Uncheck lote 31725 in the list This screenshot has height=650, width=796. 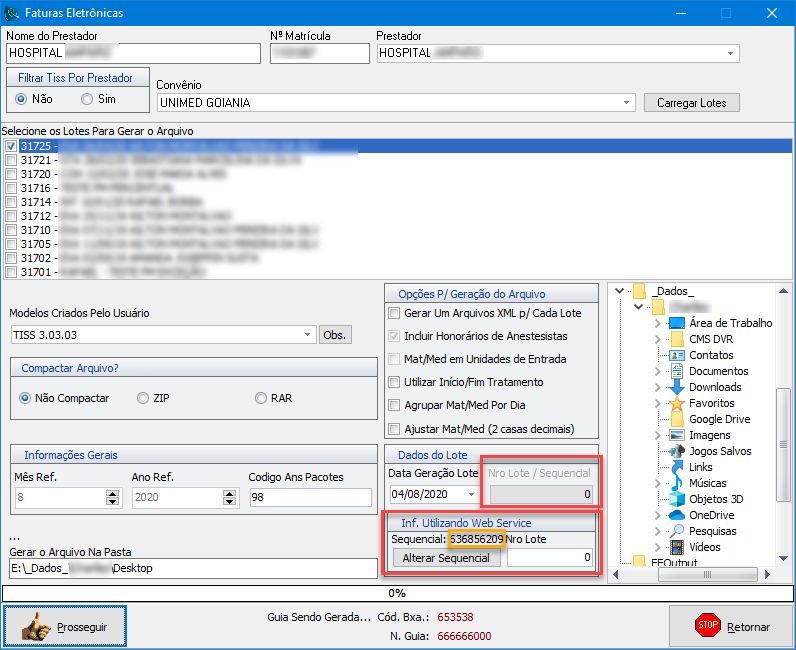click(11, 146)
